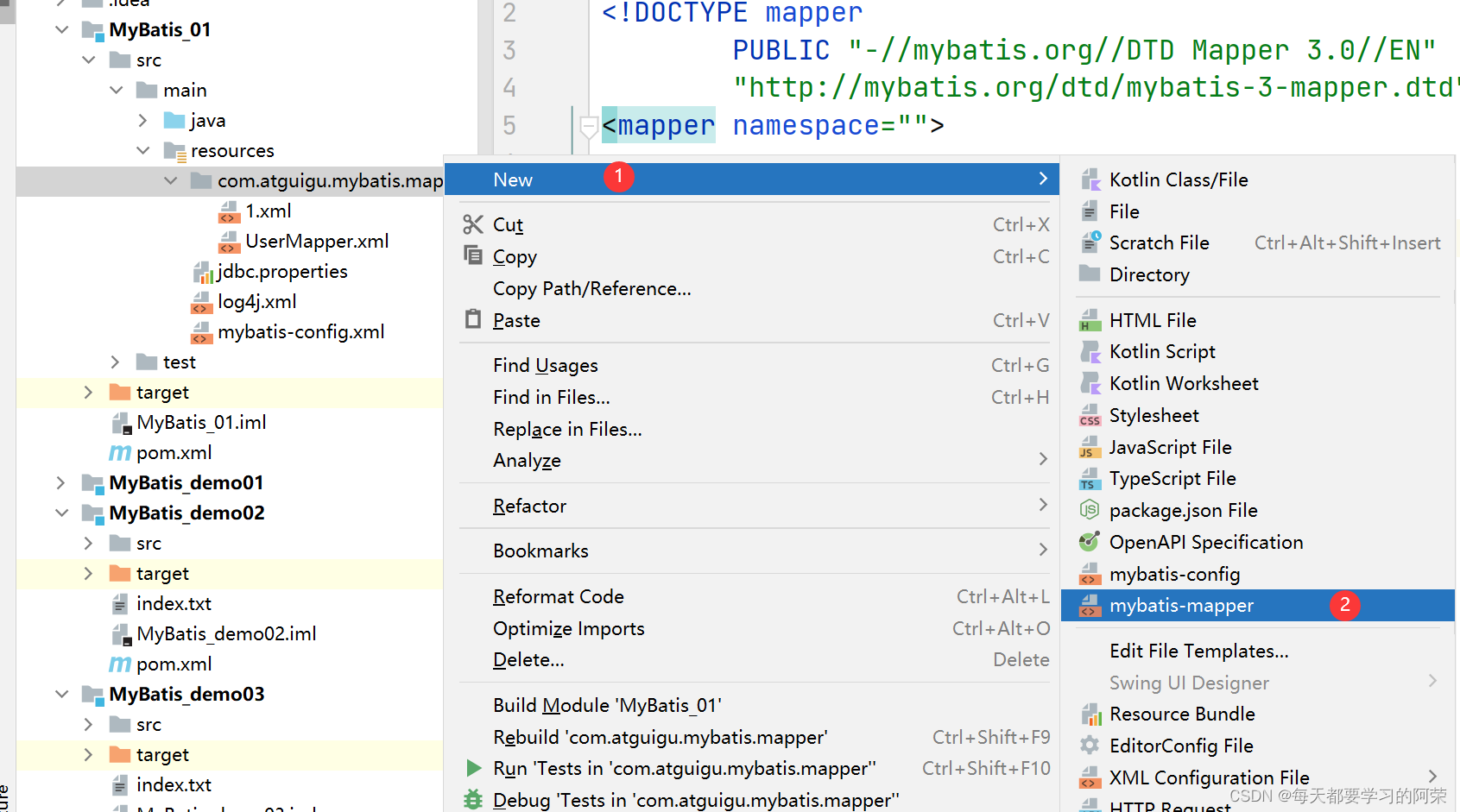Select MyBatis_01.iml file

click(201, 423)
